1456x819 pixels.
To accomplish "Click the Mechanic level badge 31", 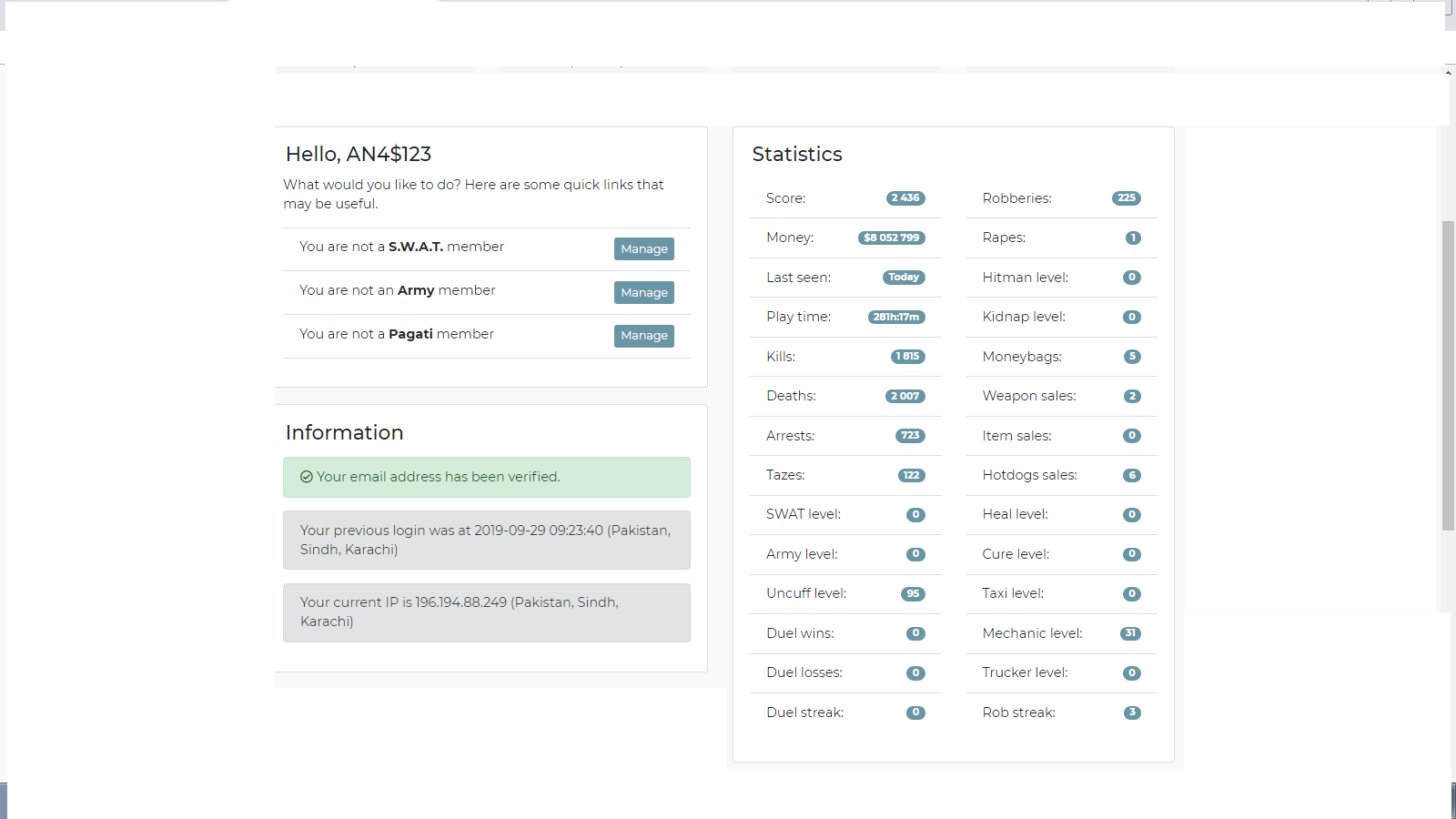I will pyautogui.click(x=1130, y=633).
